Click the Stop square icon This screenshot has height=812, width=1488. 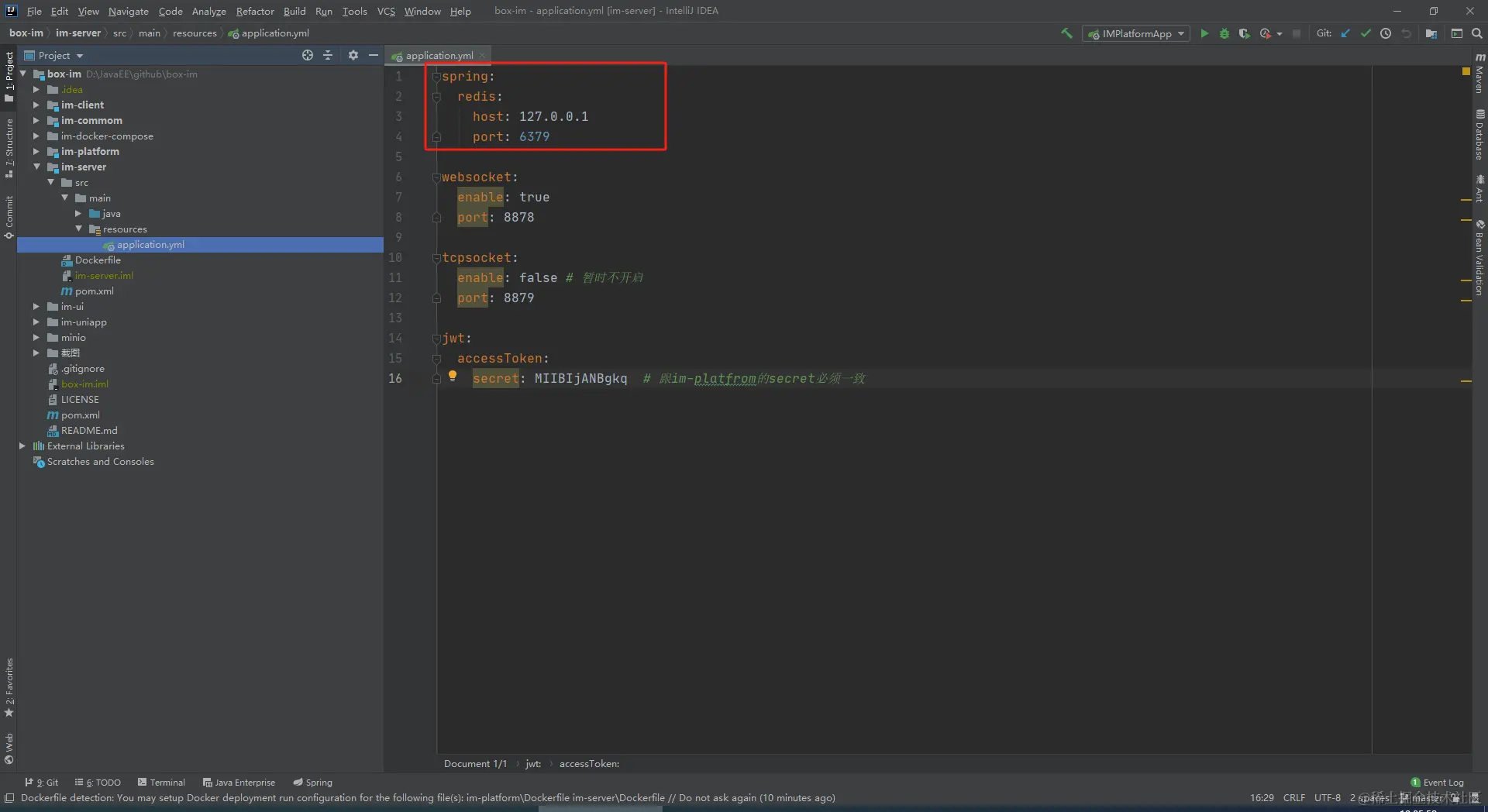point(1297,33)
